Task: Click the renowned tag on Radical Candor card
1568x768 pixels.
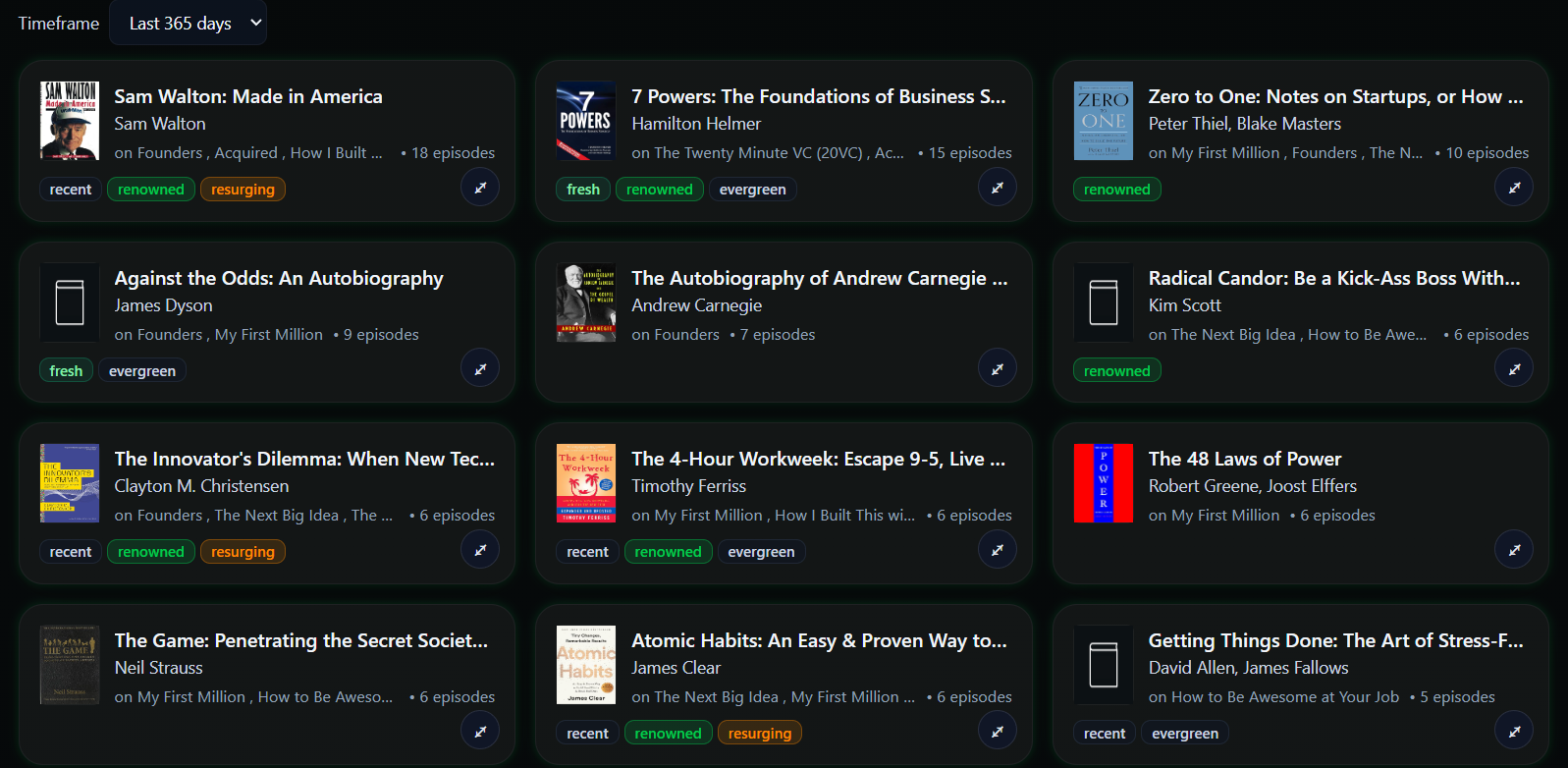Action: point(1117,371)
